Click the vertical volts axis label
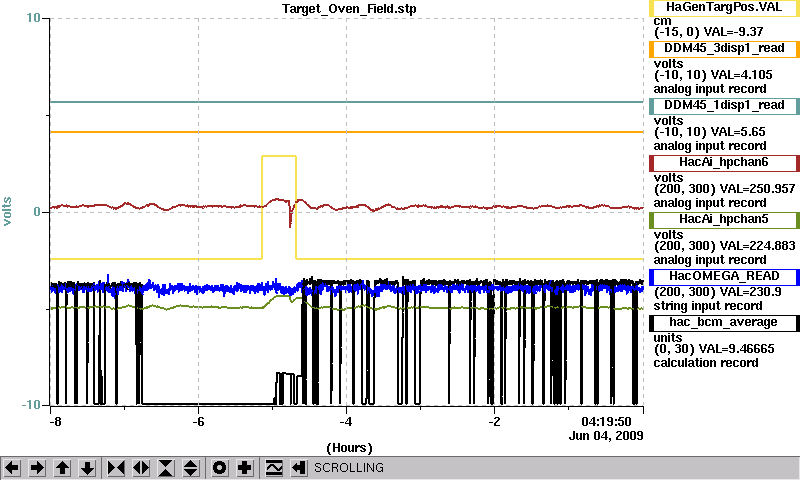The height and width of the screenshot is (480, 800). pos(7,211)
